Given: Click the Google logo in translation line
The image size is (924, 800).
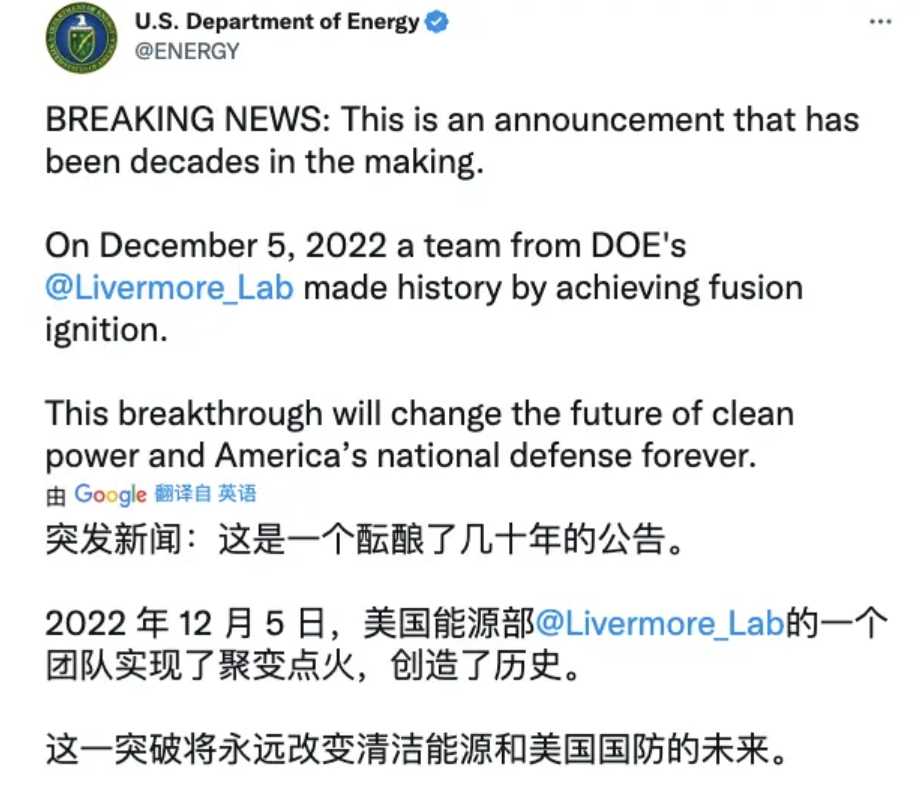Looking at the screenshot, I should click(x=111, y=494).
